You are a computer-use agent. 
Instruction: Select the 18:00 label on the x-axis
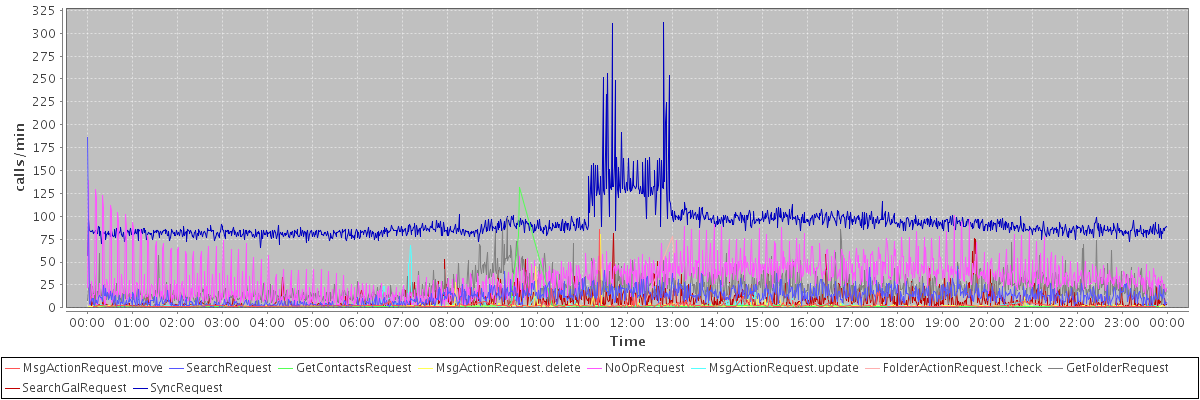click(x=897, y=323)
